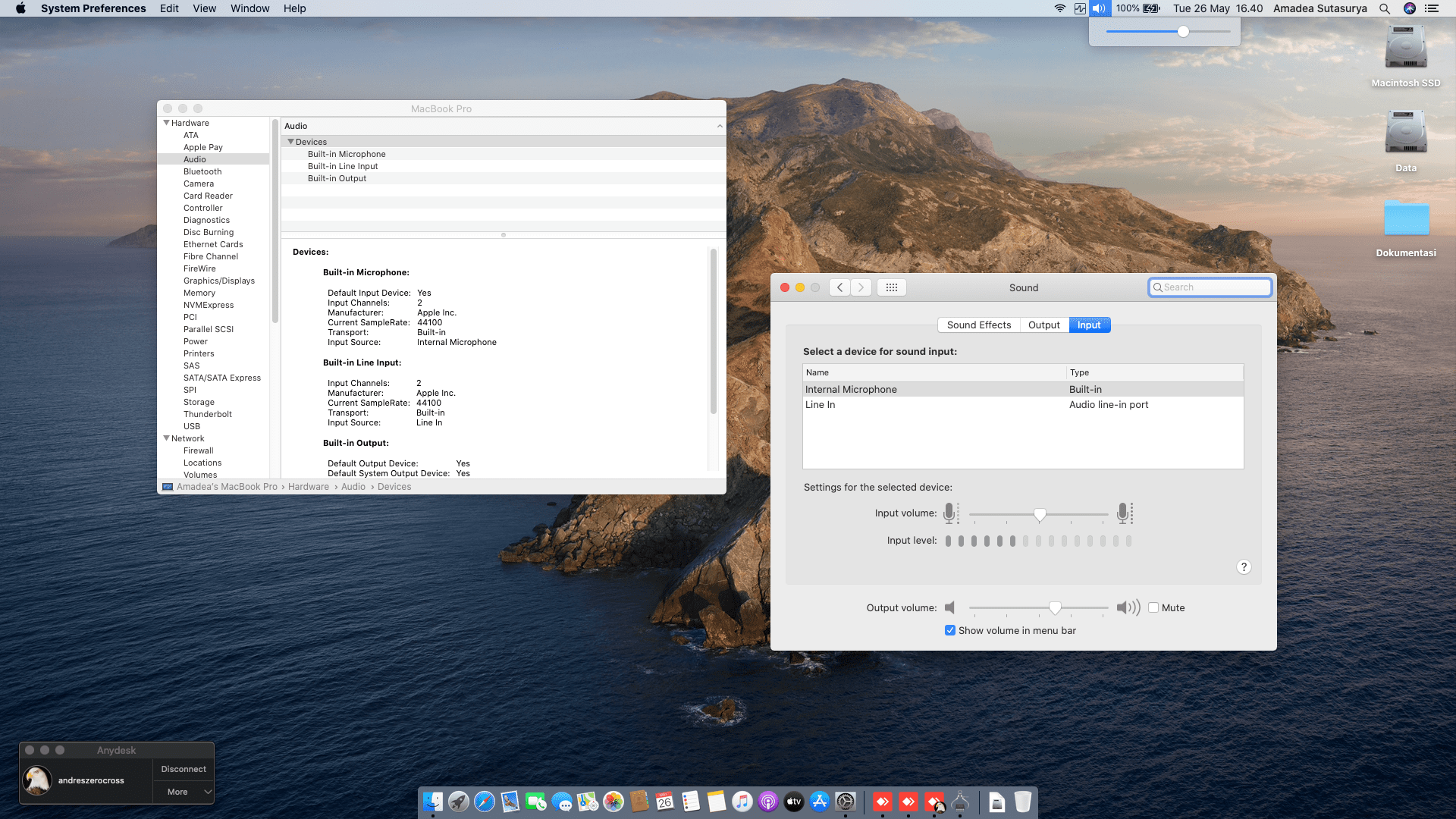Open Podcasts from the dock
The image size is (1456, 819).
click(768, 802)
